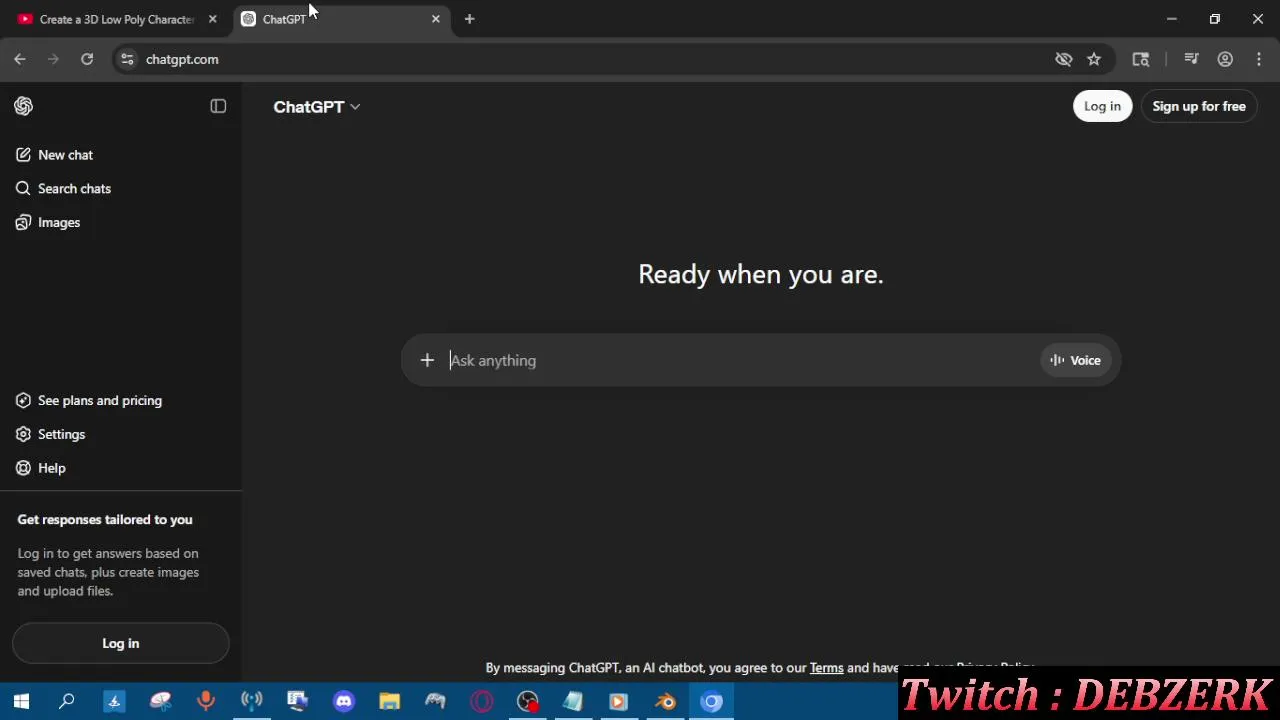Open File Explorer from the taskbar
The height and width of the screenshot is (720, 1280).
click(390, 701)
